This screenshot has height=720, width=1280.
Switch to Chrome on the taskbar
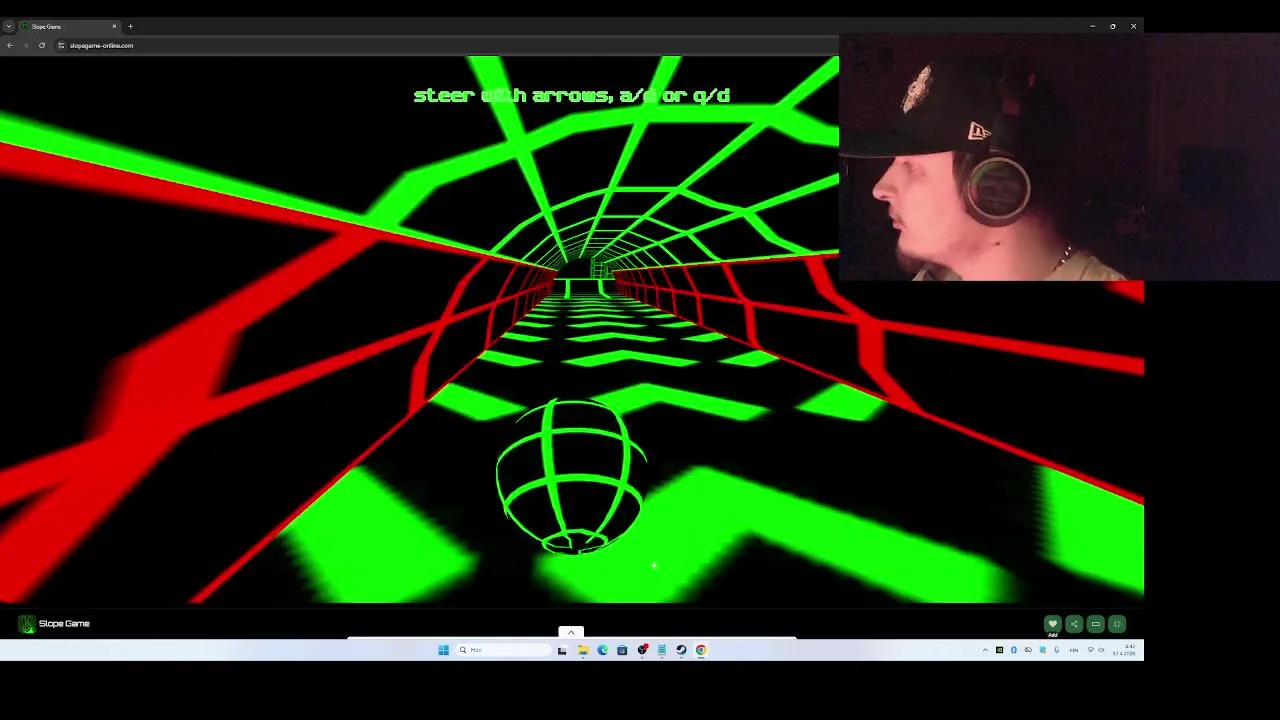pyautogui.click(x=701, y=650)
